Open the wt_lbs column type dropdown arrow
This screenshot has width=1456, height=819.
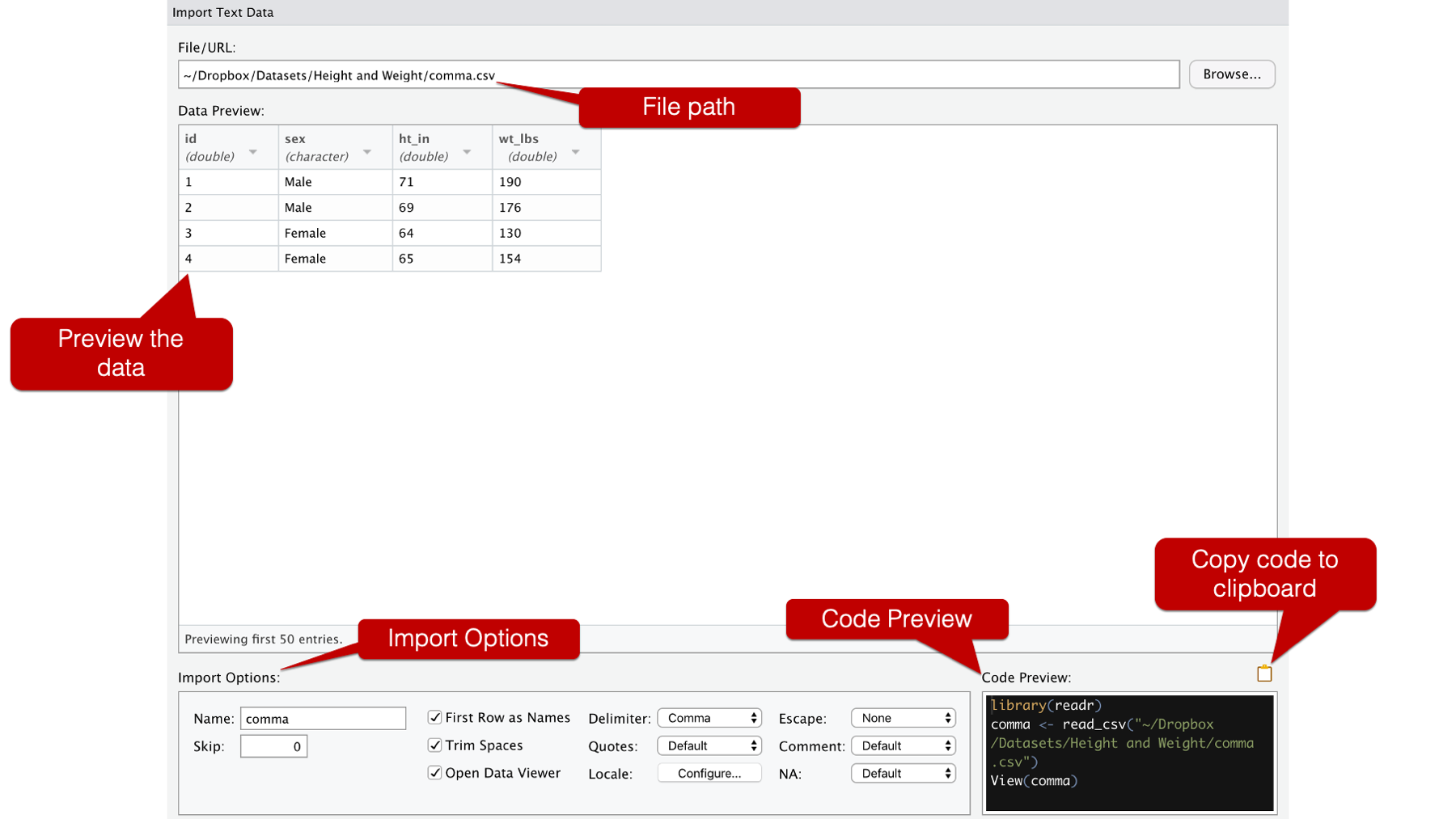click(576, 152)
